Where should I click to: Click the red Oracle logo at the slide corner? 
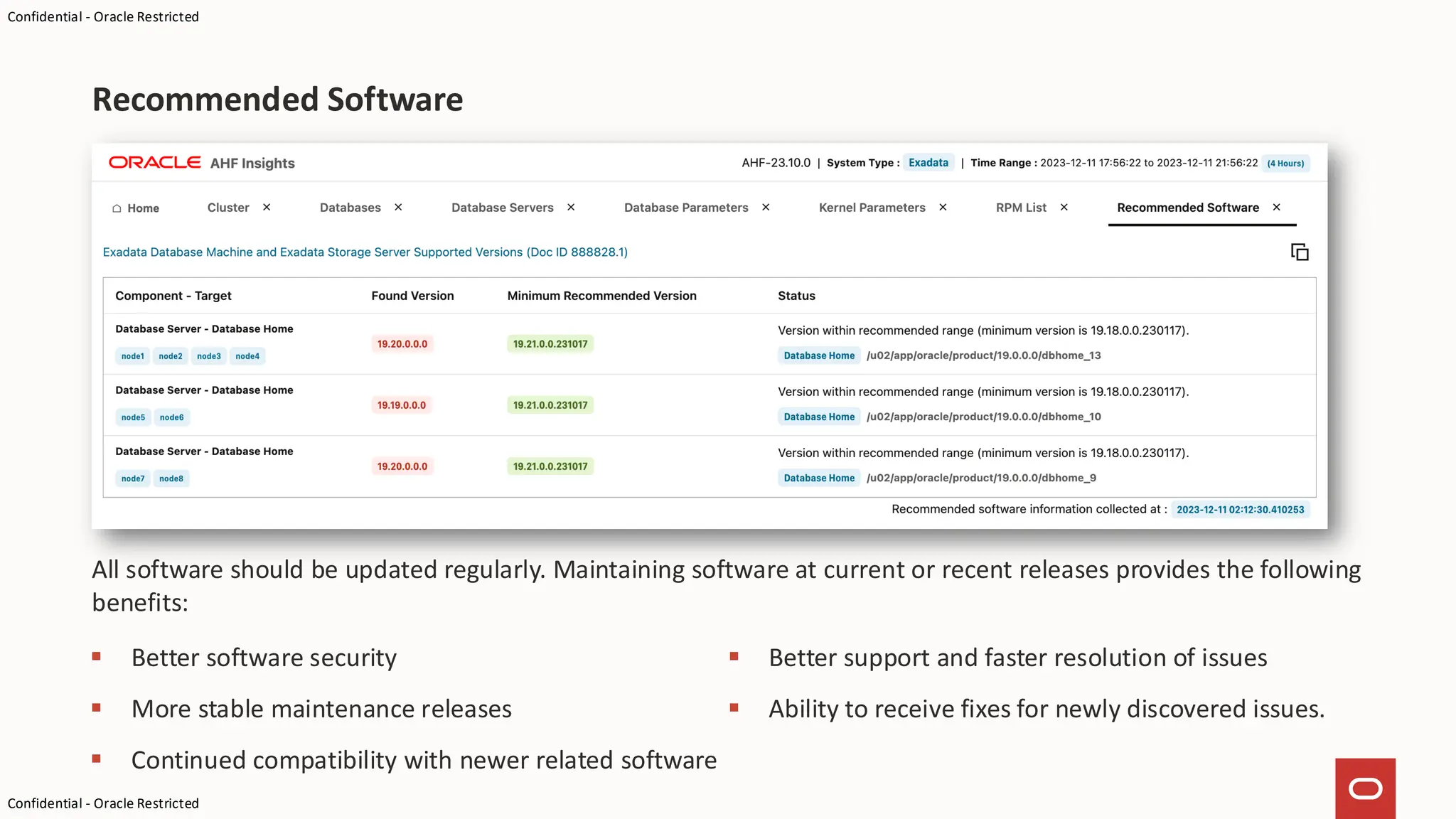pos(1365,788)
